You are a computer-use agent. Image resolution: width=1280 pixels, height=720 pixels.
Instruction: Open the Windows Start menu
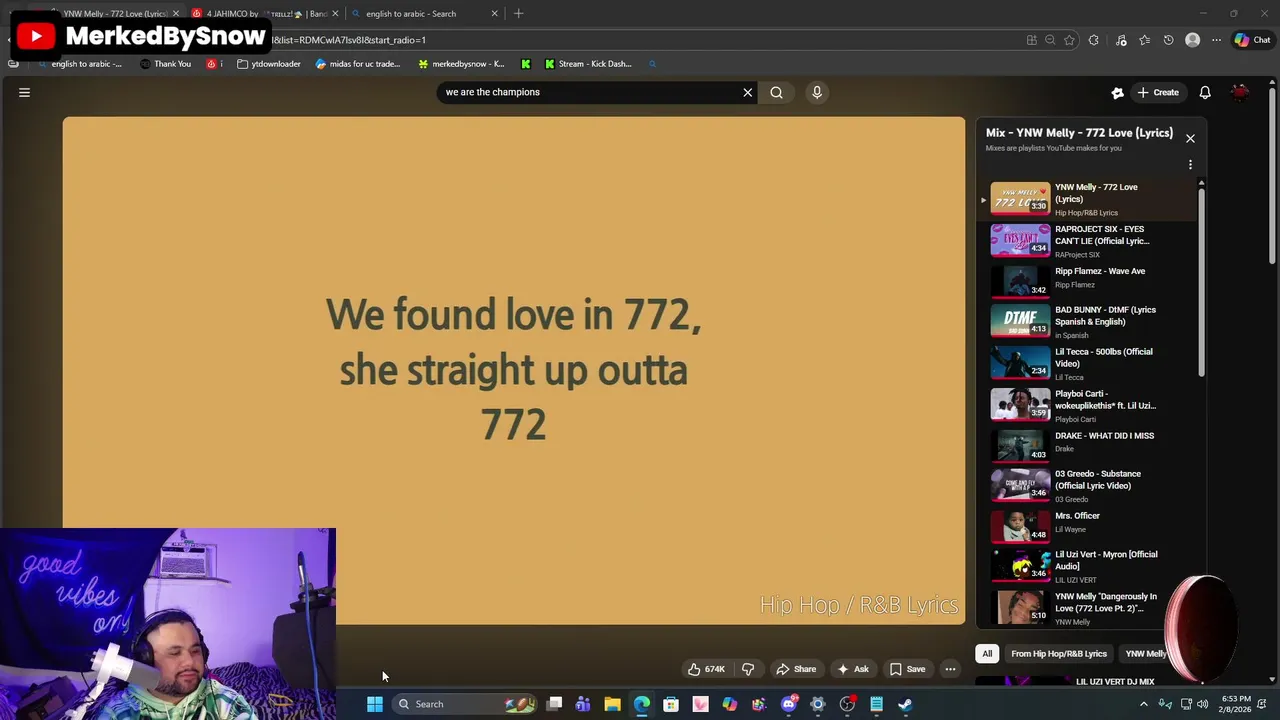click(x=374, y=704)
